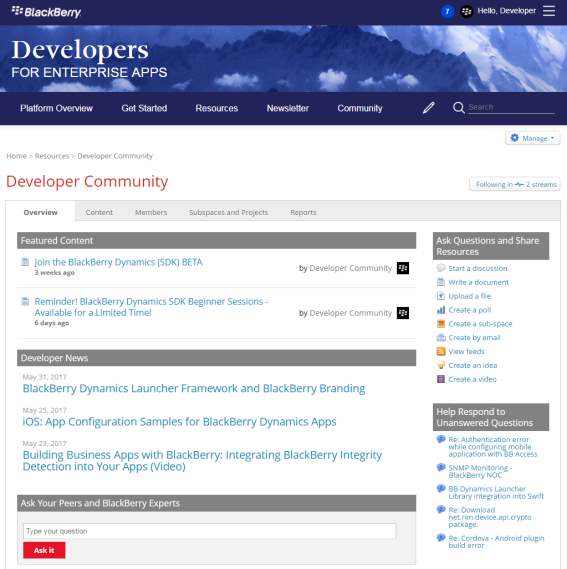567x569 pixels.
Task: Click the pencil edit icon in navigation bar
Action: pos(428,108)
